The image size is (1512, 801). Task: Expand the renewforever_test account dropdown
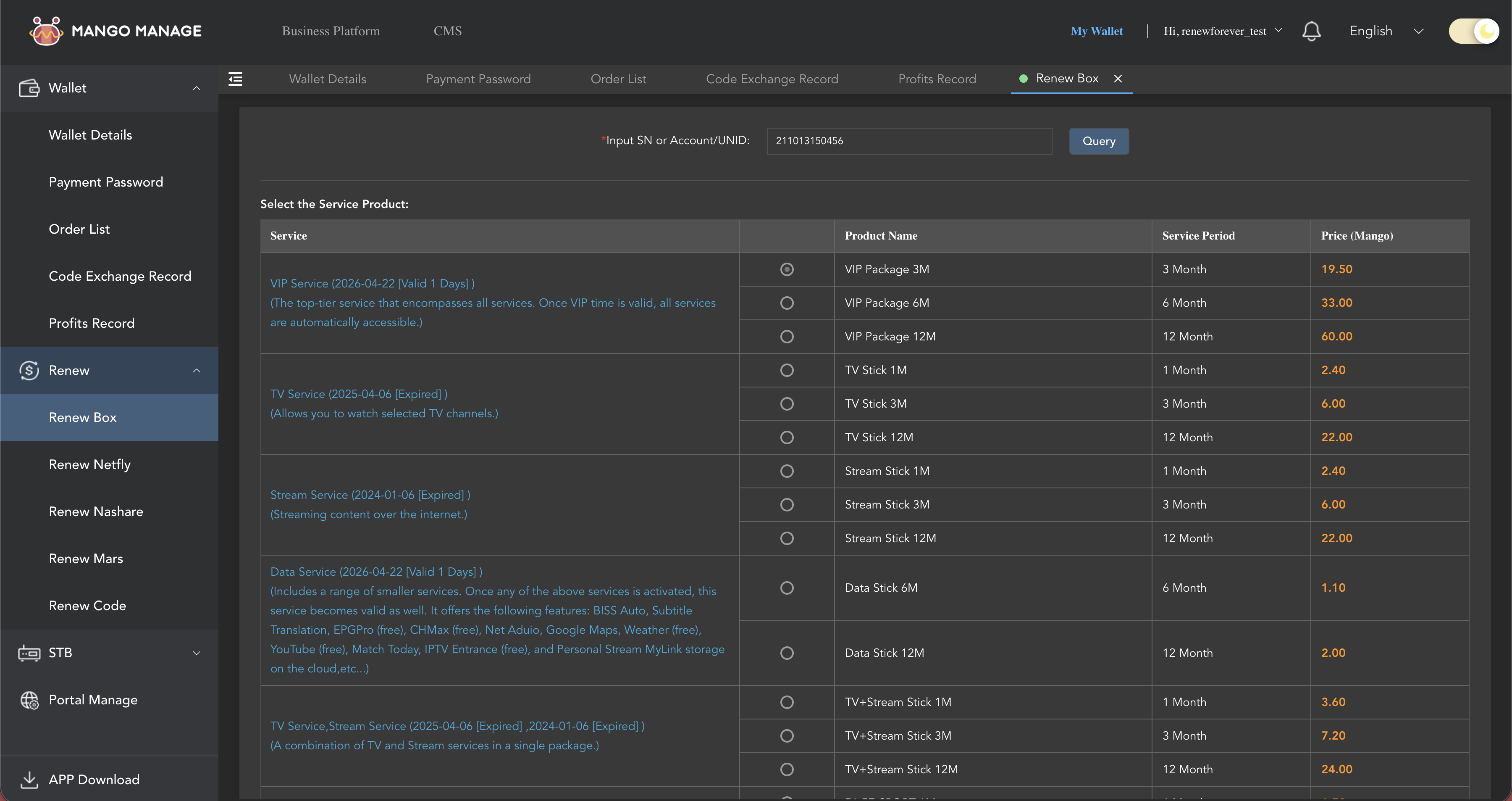point(1278,31)
